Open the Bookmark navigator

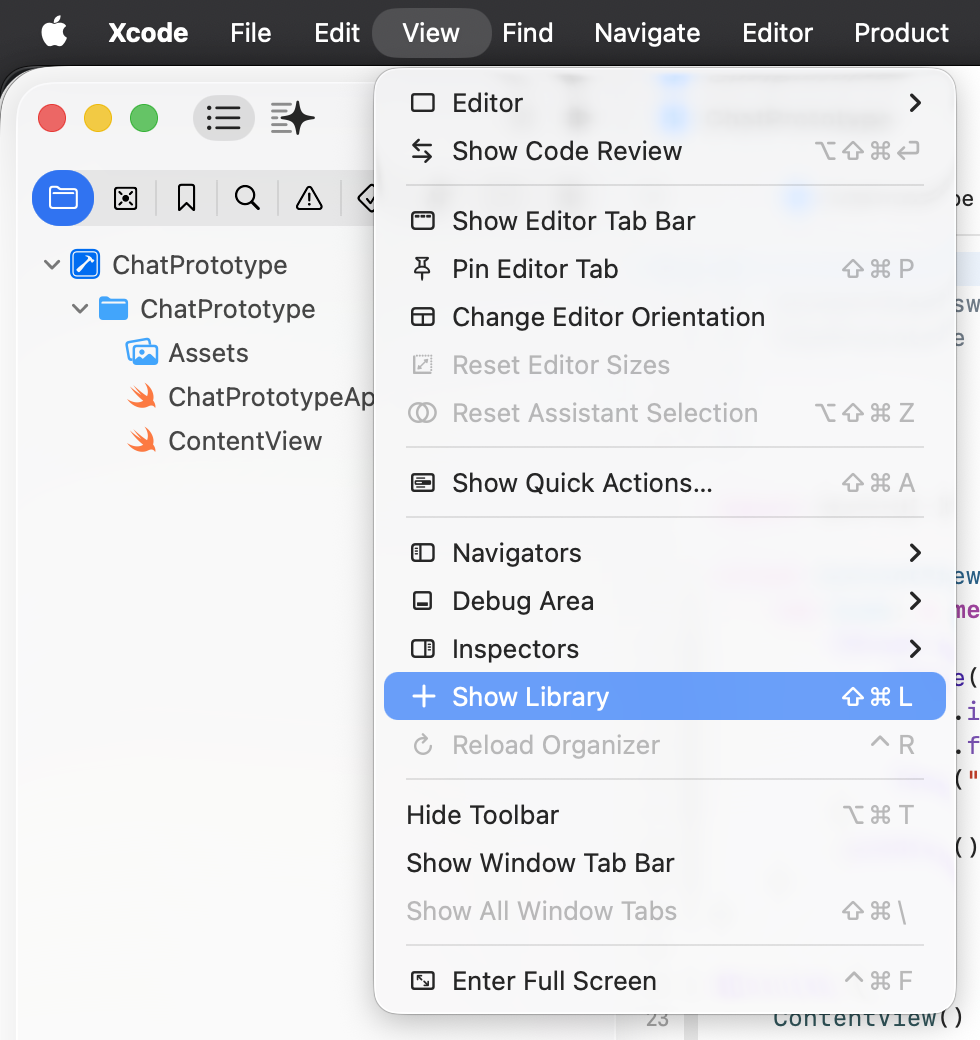[186, 198]
